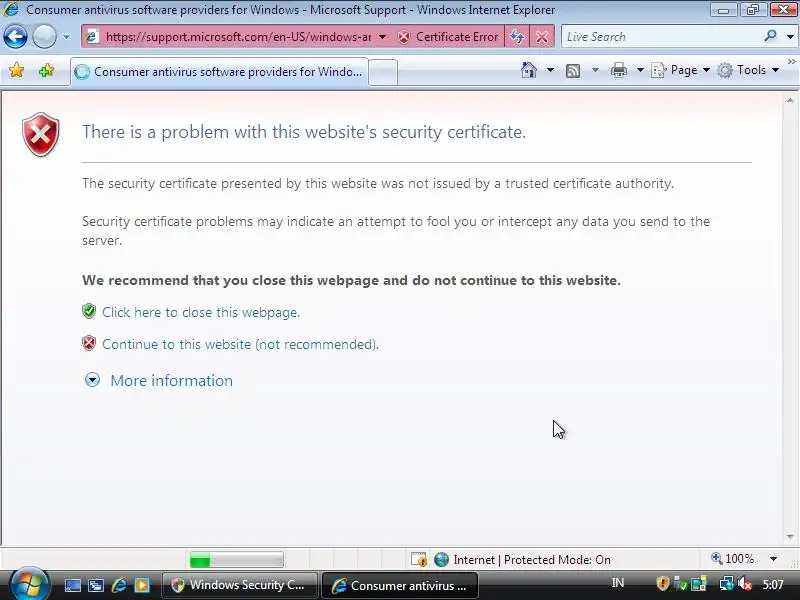
Task: Click the page icon in the address bar
Action: pyautogui.click(x=92, y=37)
